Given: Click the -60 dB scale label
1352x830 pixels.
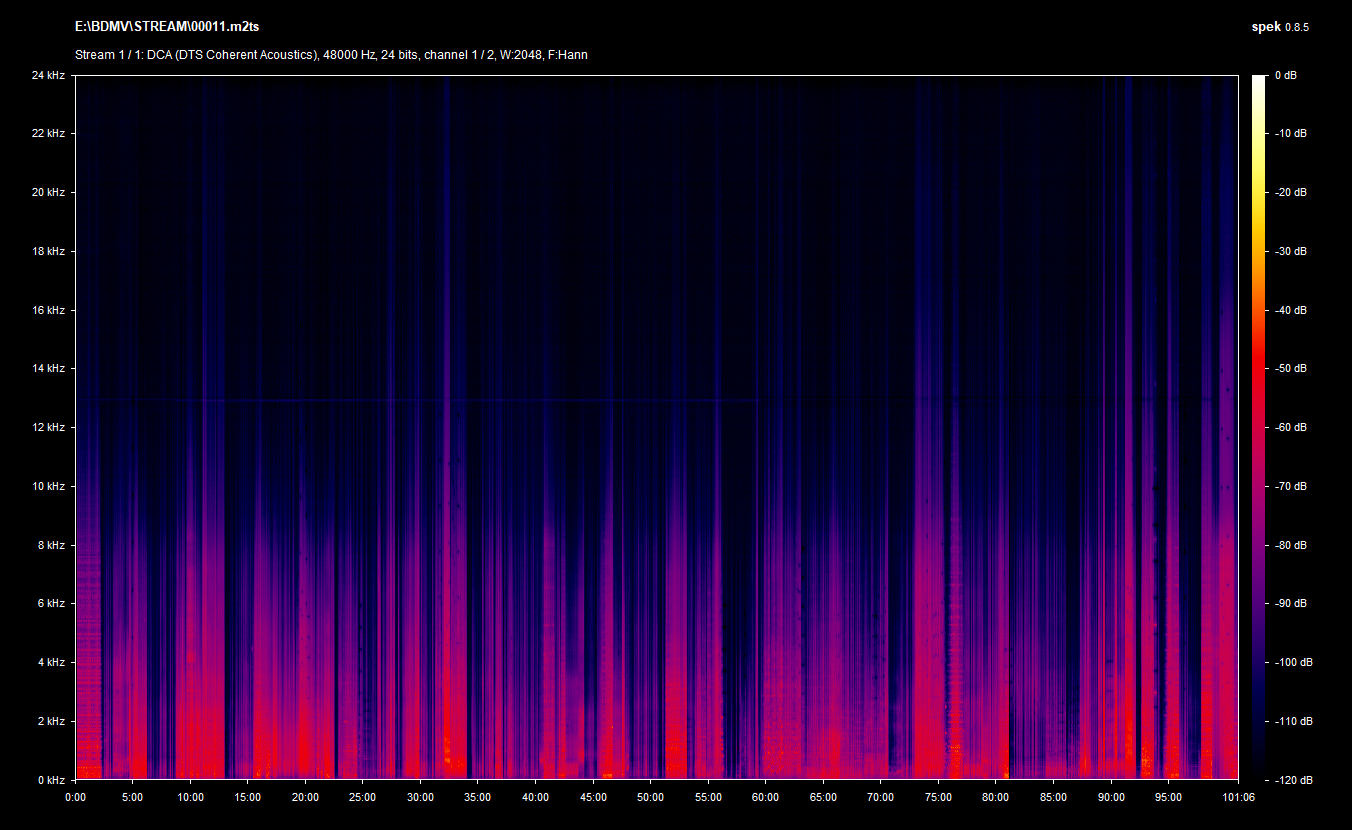Looking at the screenshot, I should pyautogui.click(x=1291, y=428).
